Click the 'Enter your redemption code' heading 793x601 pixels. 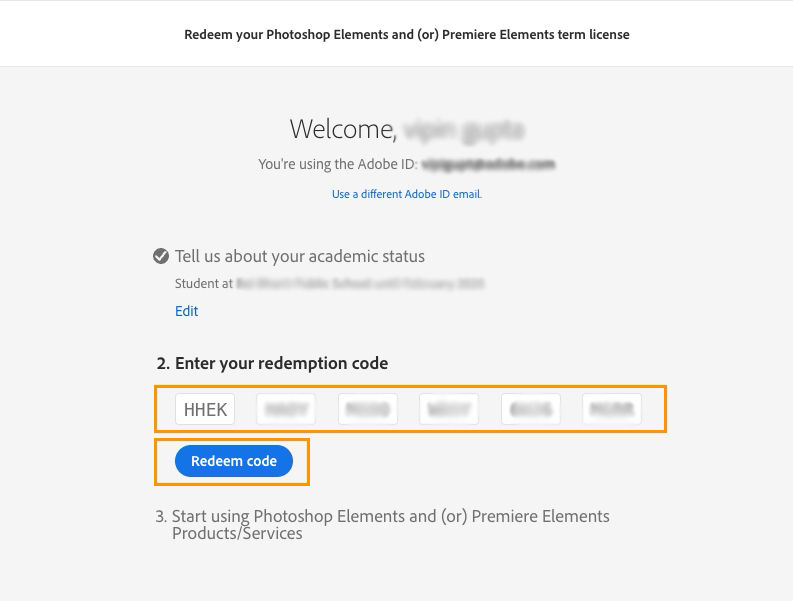[x=281, y=363]
